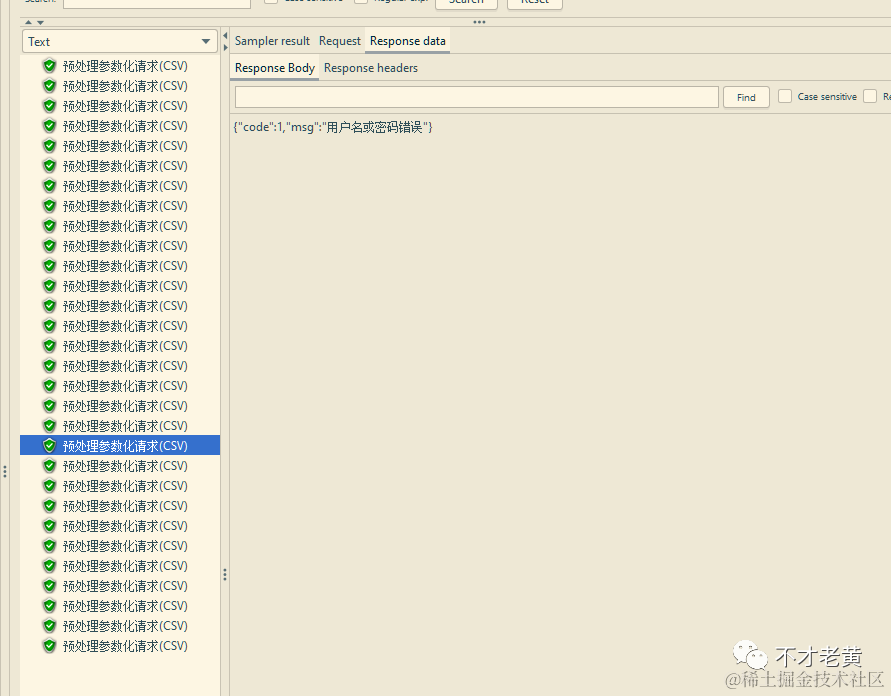Show the Response Body sub-tab

click(x=274, y=68)
